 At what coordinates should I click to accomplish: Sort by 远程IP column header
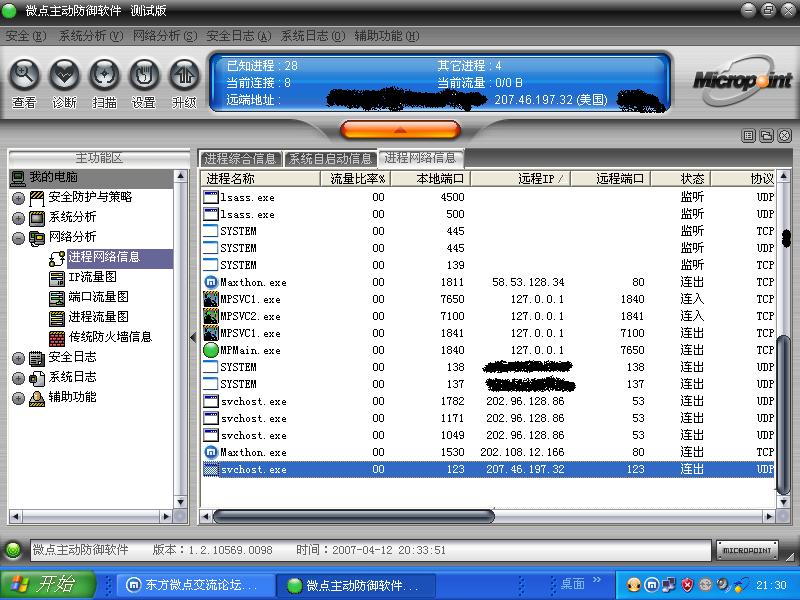(520, 179)
